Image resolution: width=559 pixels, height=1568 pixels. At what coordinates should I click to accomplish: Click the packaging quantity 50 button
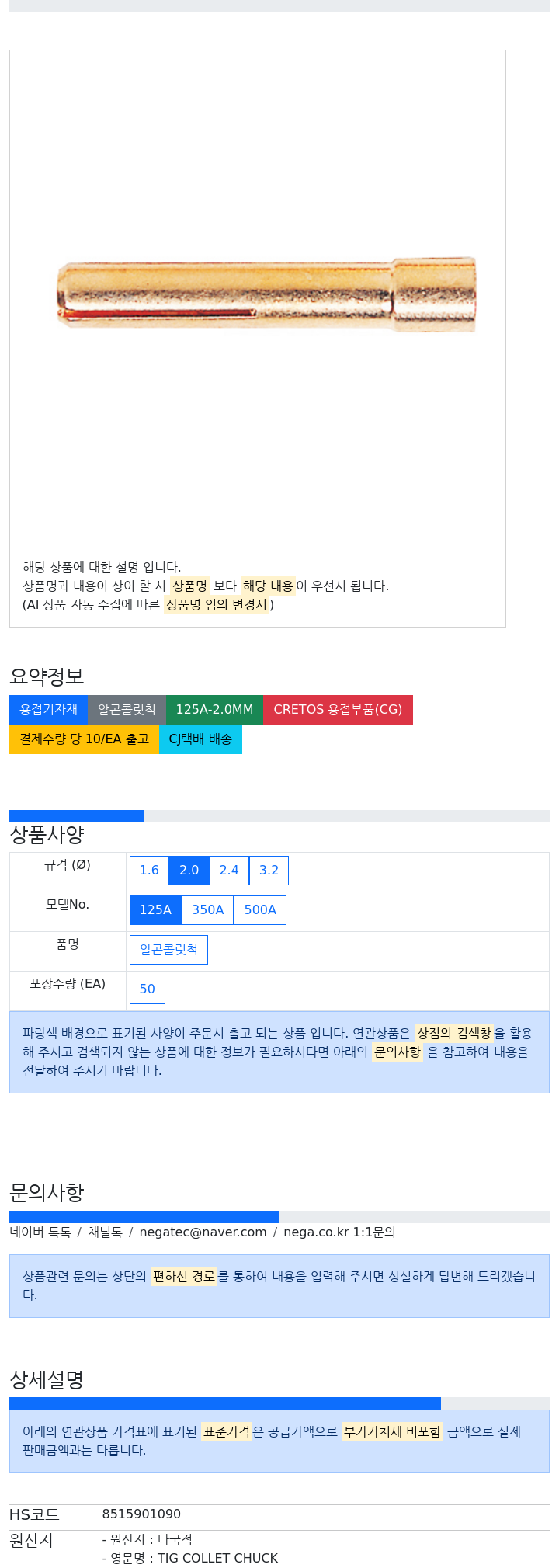point(148,989)
